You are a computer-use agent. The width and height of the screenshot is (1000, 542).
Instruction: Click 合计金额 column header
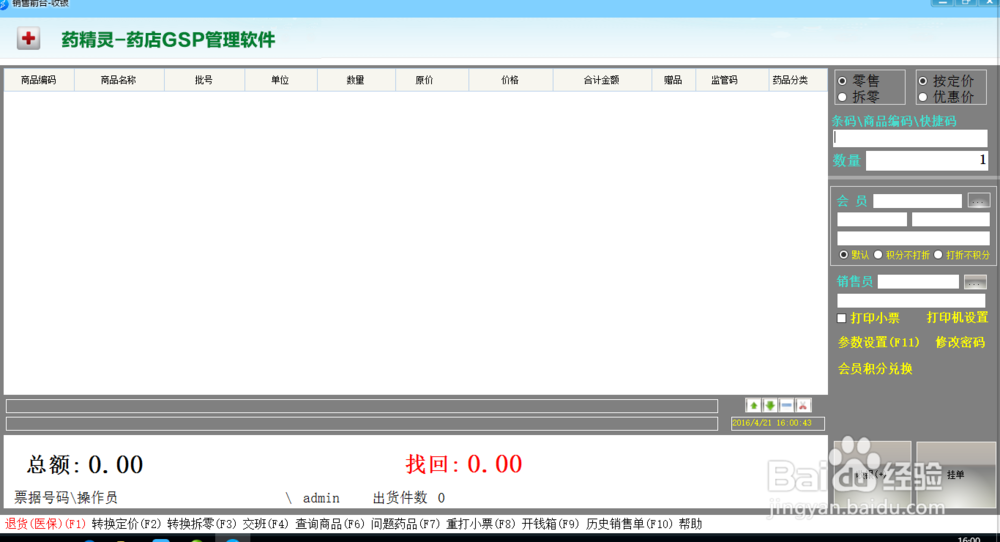click(601, 80)
